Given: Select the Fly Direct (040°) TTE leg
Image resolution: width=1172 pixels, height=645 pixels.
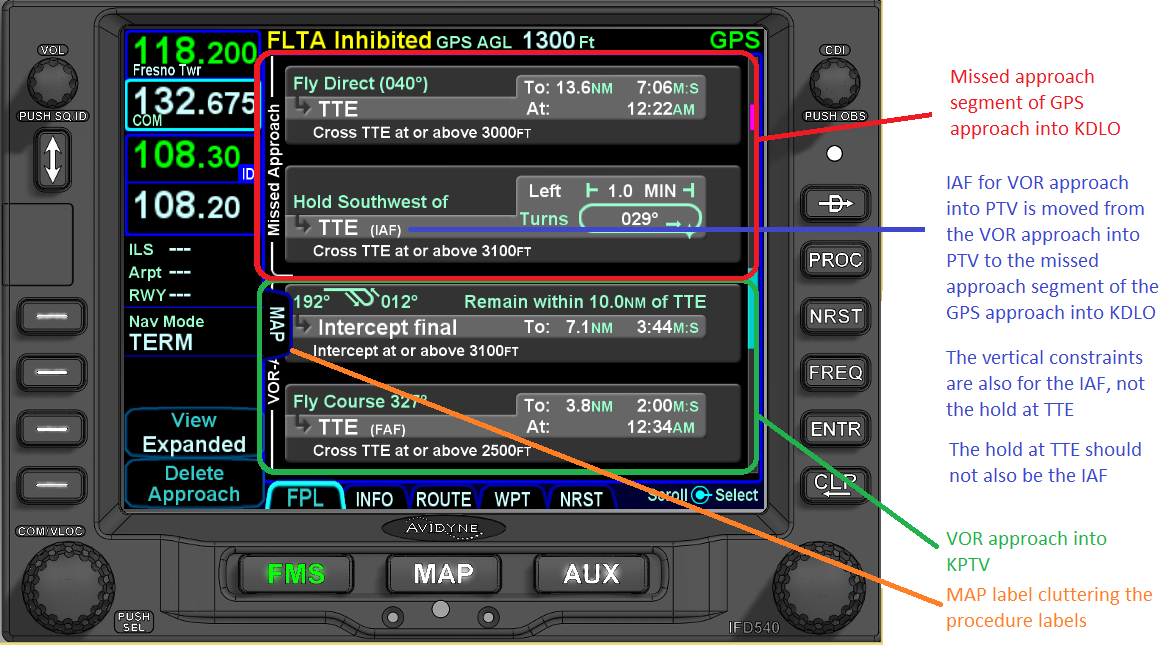Looking at the screenshot, I should point(513,106).
